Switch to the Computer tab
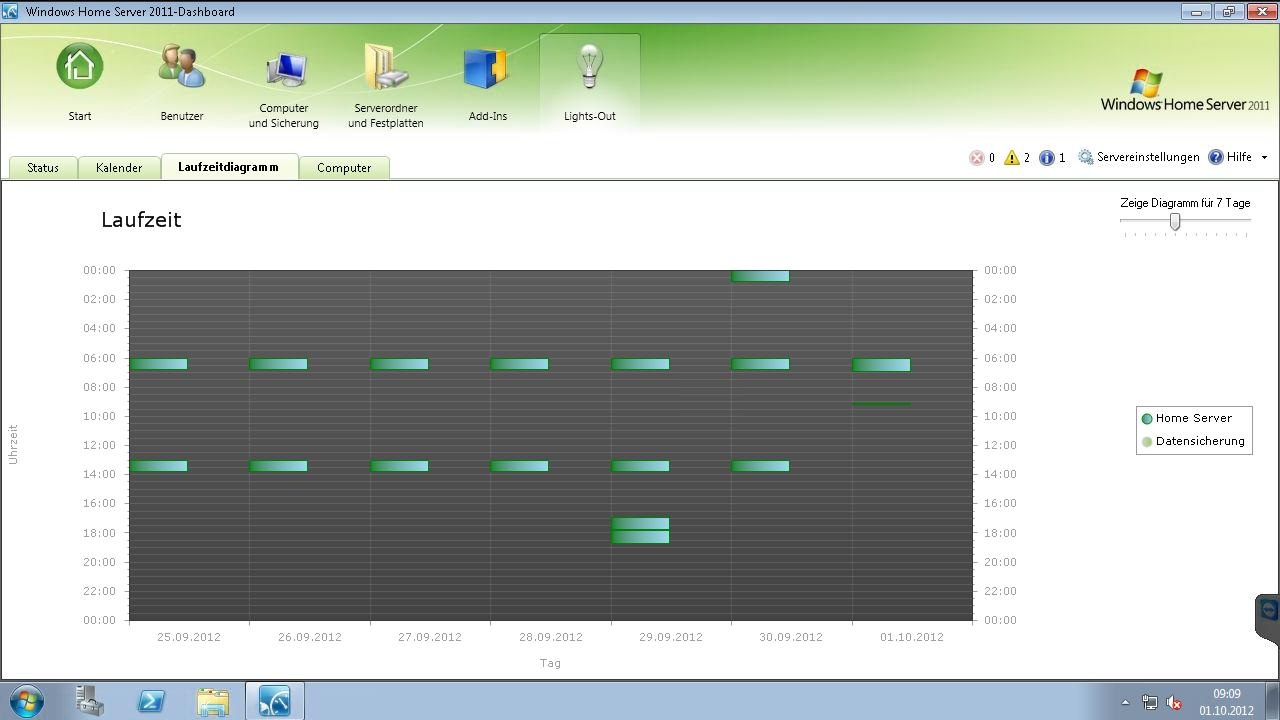The image size is (1280, 720). [x=344, y=168]
